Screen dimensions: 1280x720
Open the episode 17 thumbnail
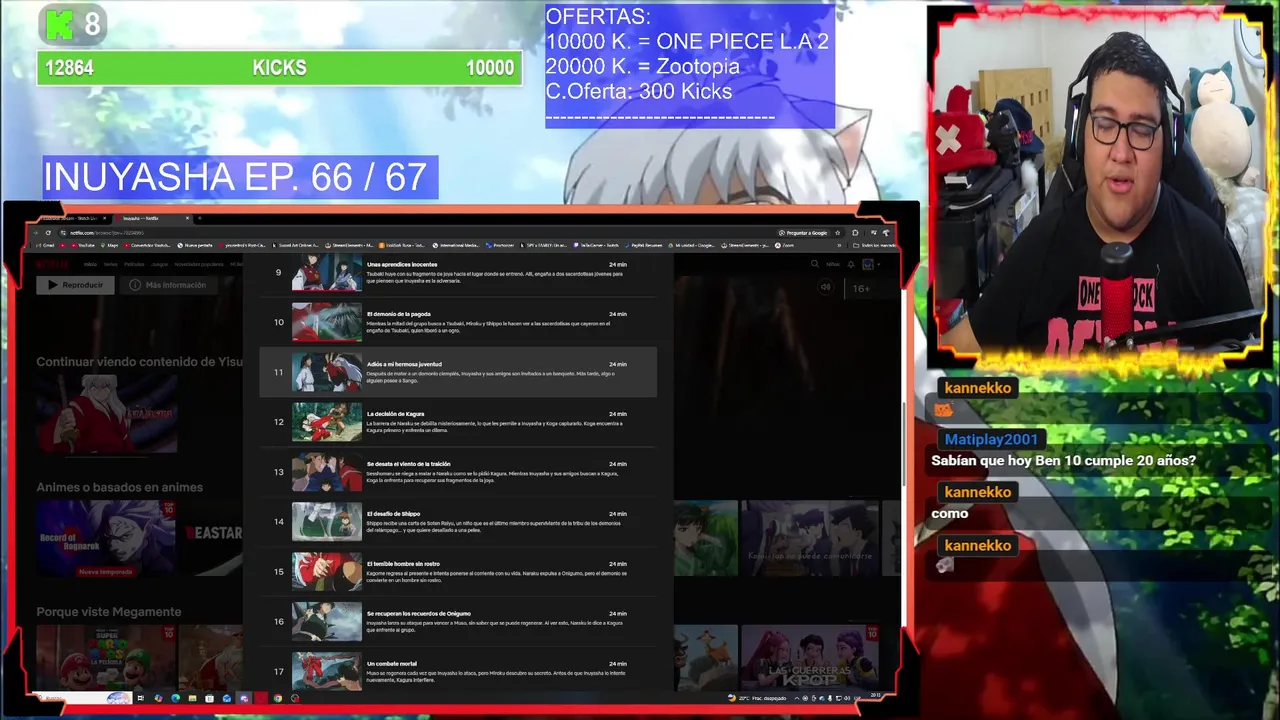(327, 671)
